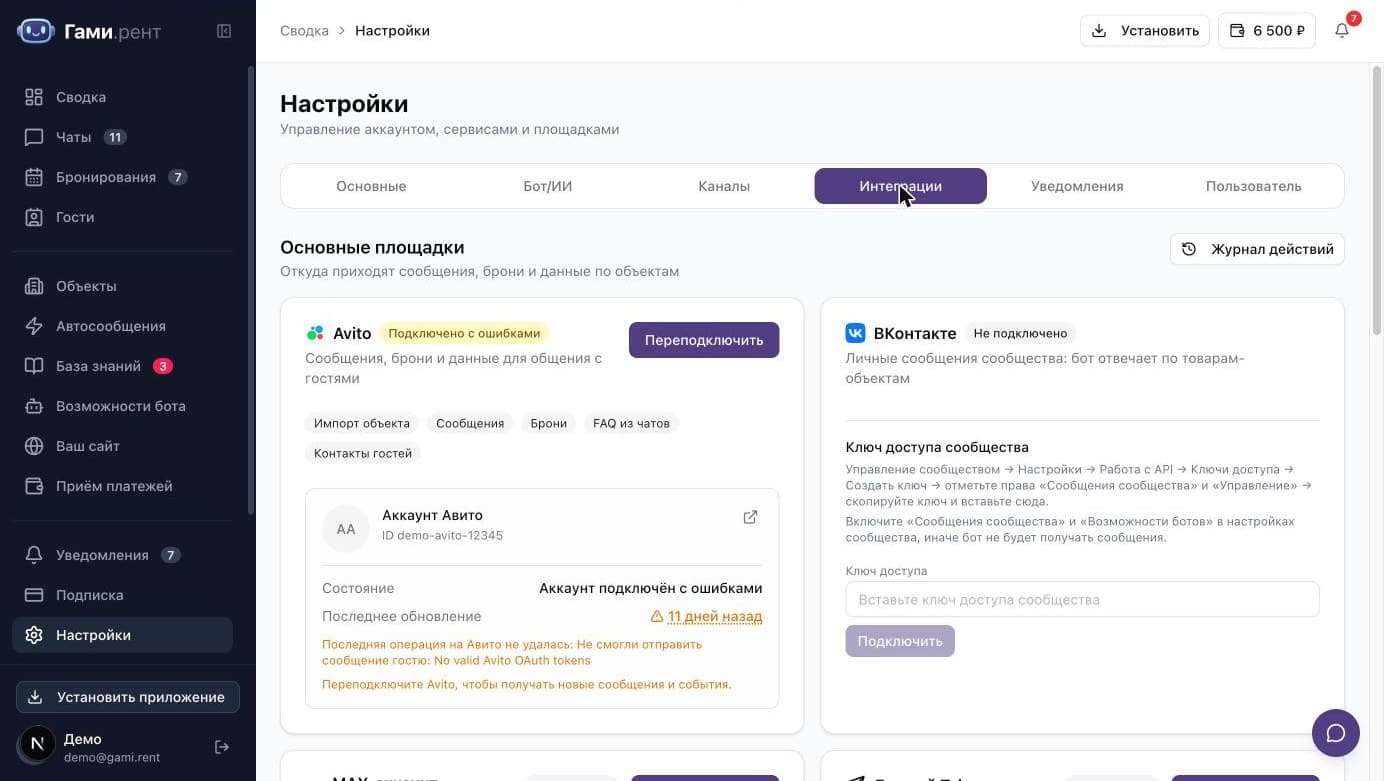Image resolution: width=1384 pixels, height=781 pixels.
Task: Click the Объекты building icon
Action: [x=34, y=286]
